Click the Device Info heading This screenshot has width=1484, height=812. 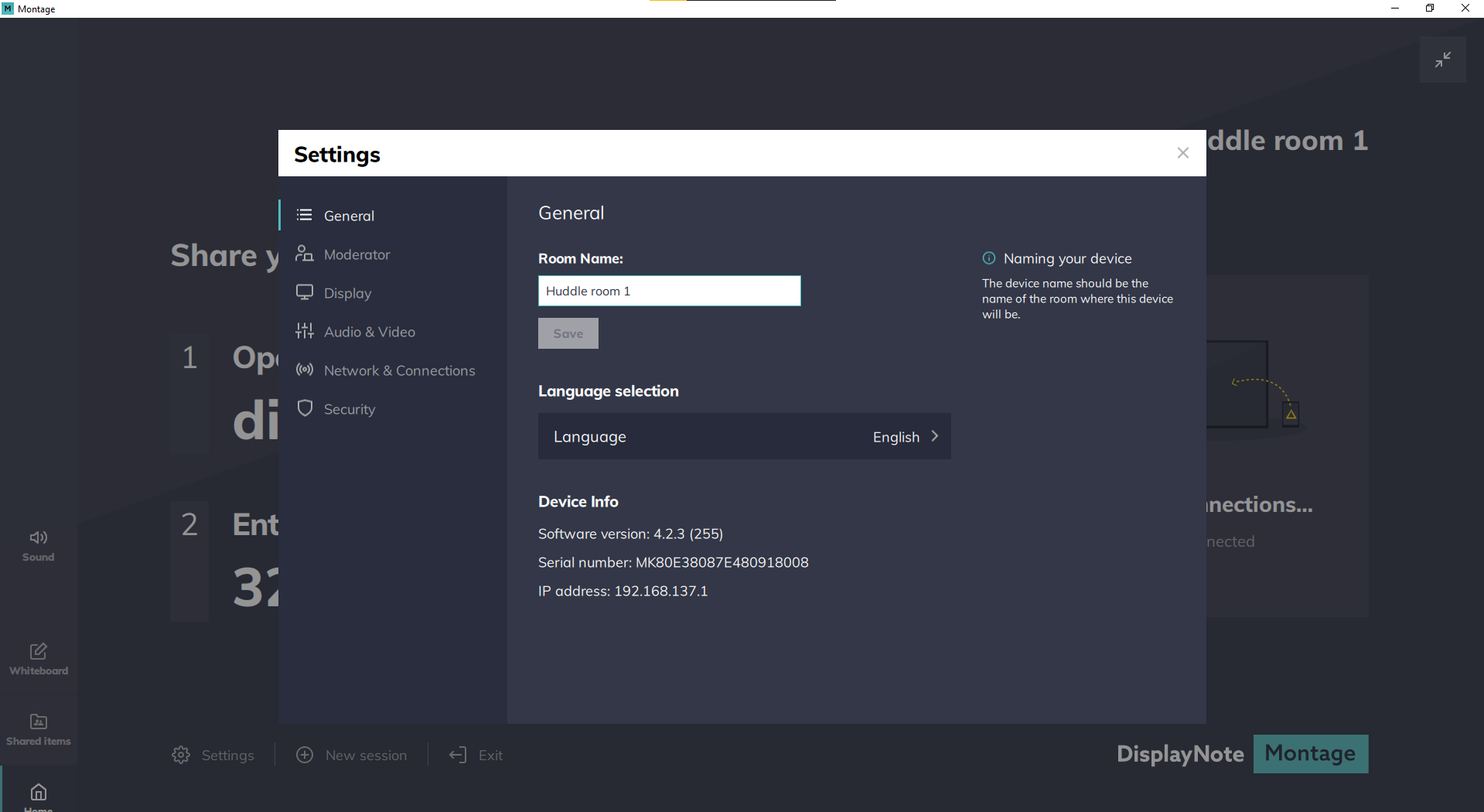(x=578, y=501)
